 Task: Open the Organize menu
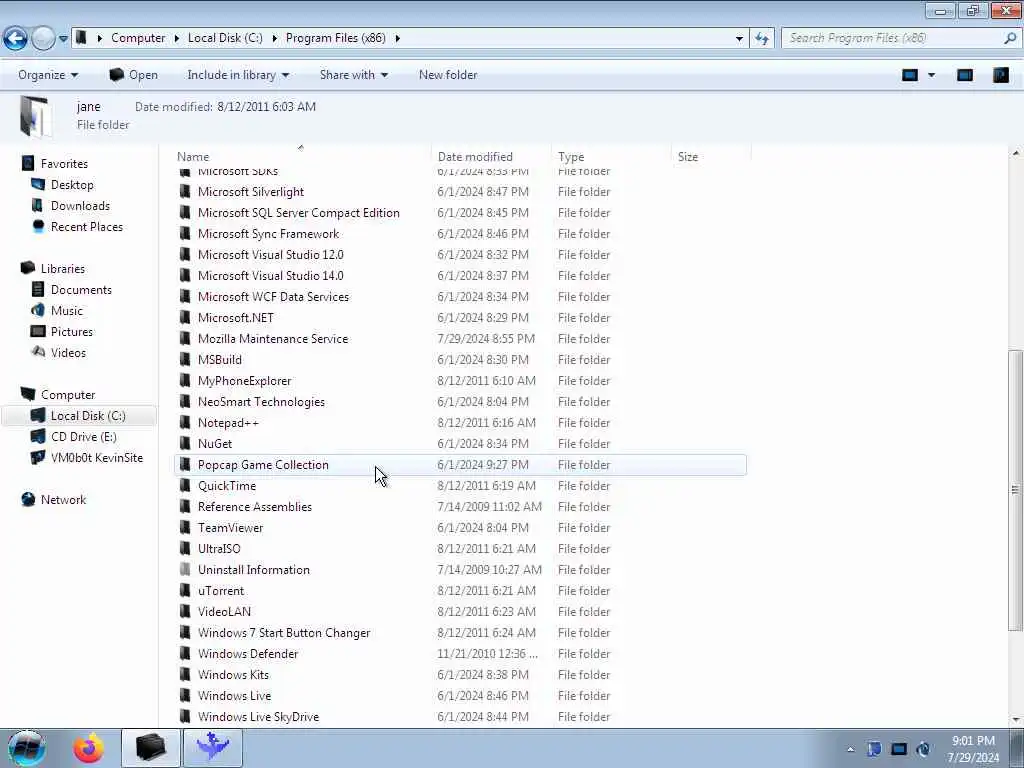point(48,75)
